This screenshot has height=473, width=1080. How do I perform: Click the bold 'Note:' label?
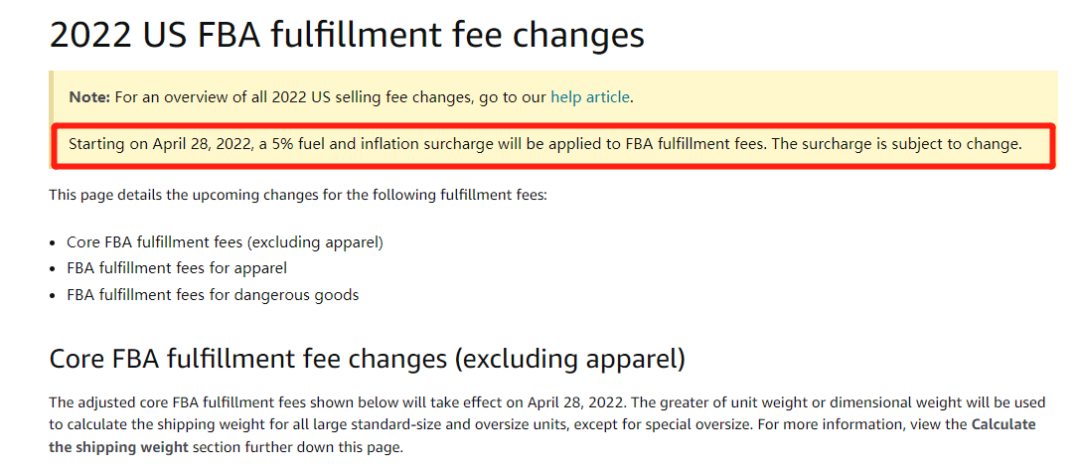point(89,97)
